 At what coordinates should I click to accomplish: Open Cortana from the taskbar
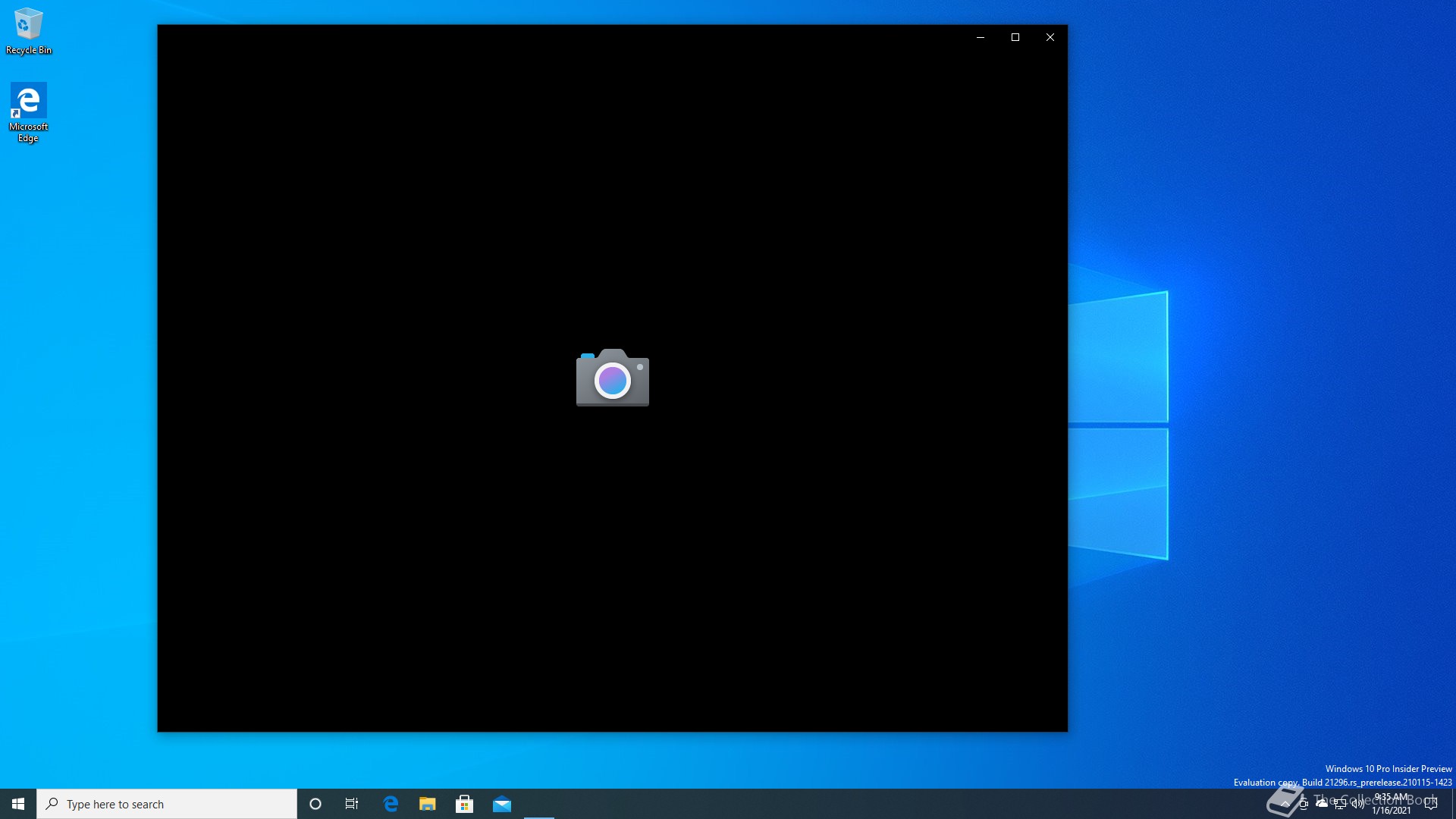click(315, 804)
